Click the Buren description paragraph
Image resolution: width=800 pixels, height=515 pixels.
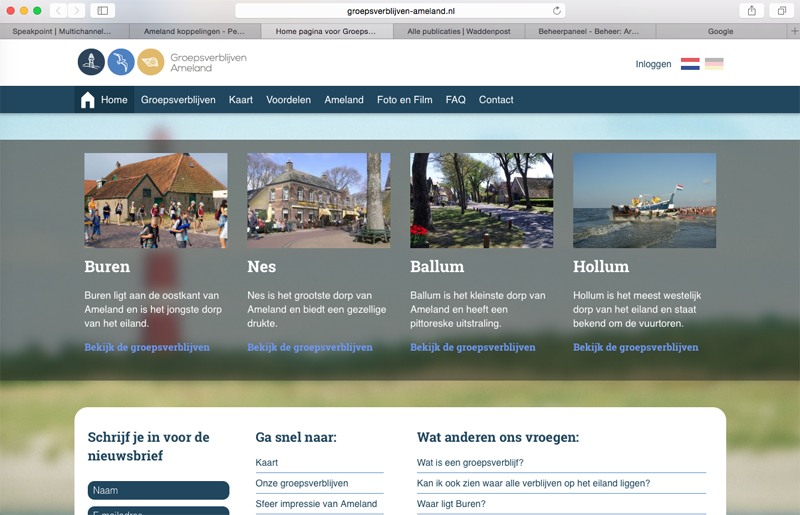153,309
